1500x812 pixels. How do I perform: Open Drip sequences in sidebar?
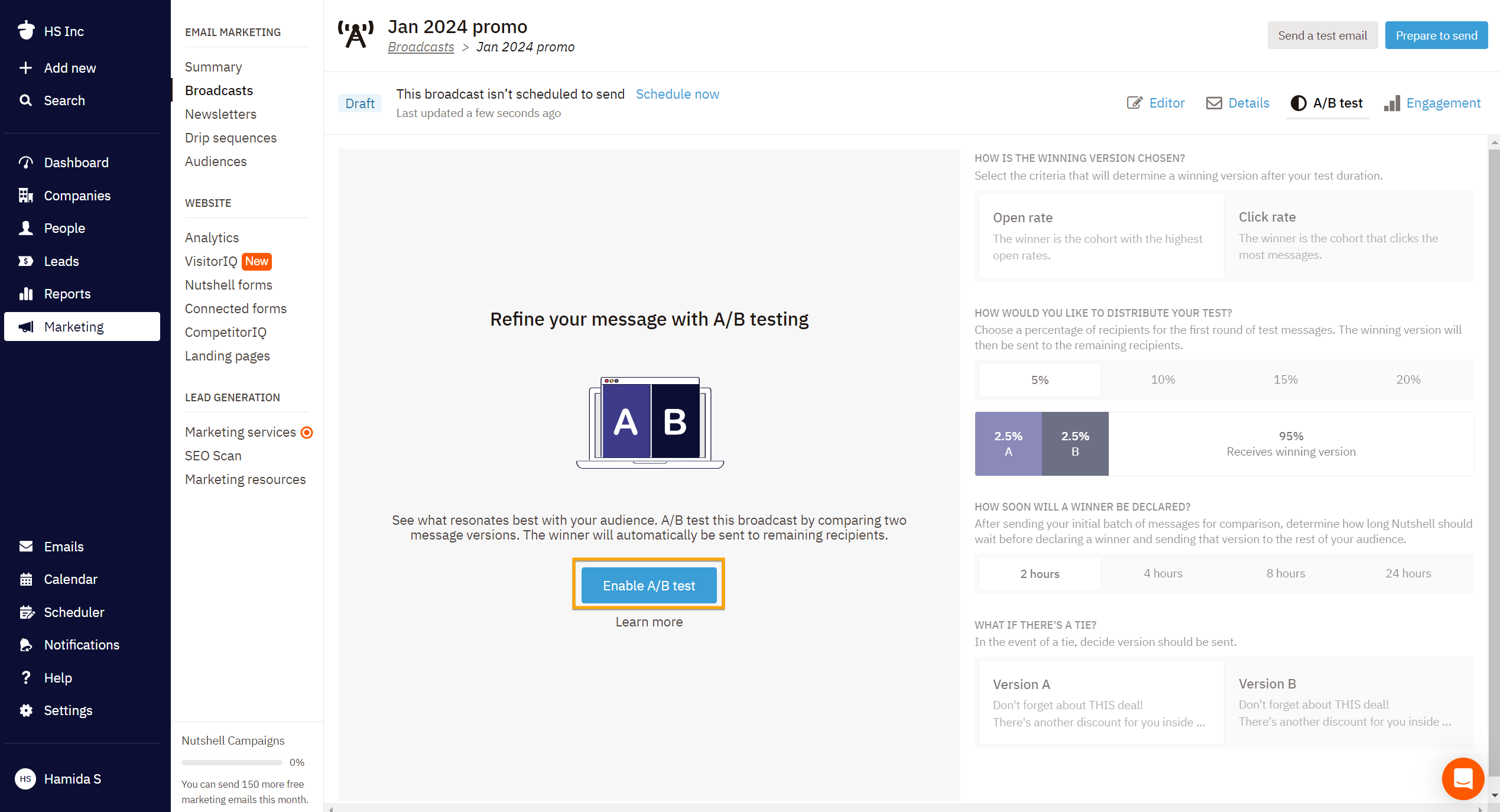point(230,138)
